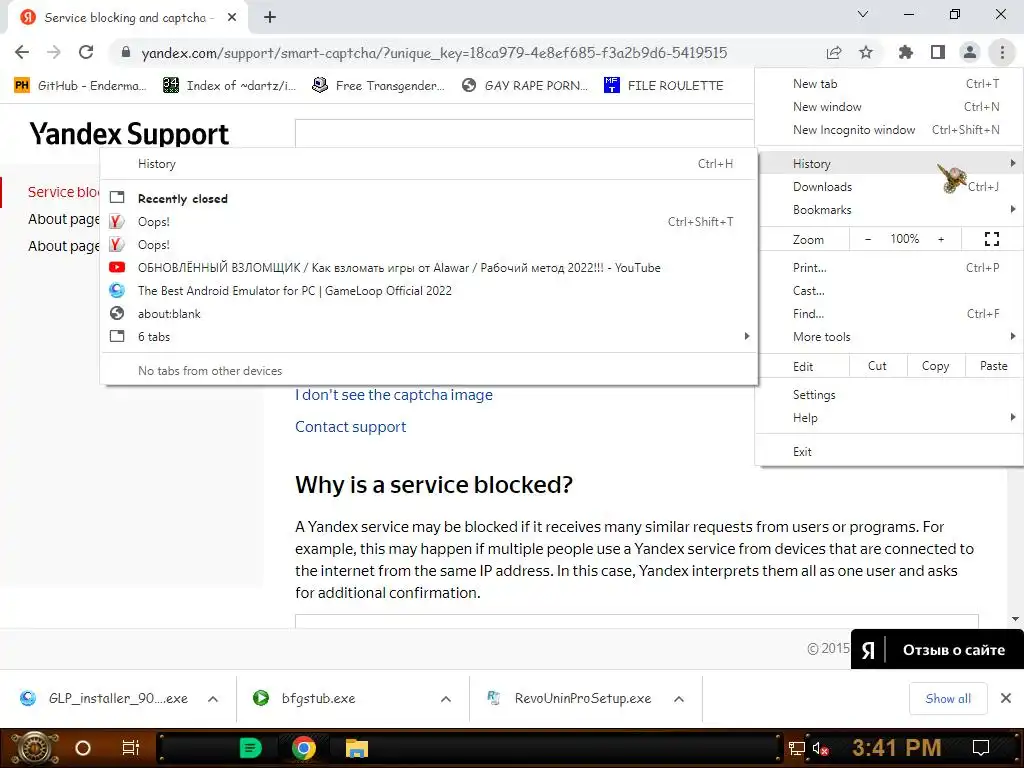
Task: Reopen the GameLoop Android Emulator page
Action: click(x=429, y=291)
